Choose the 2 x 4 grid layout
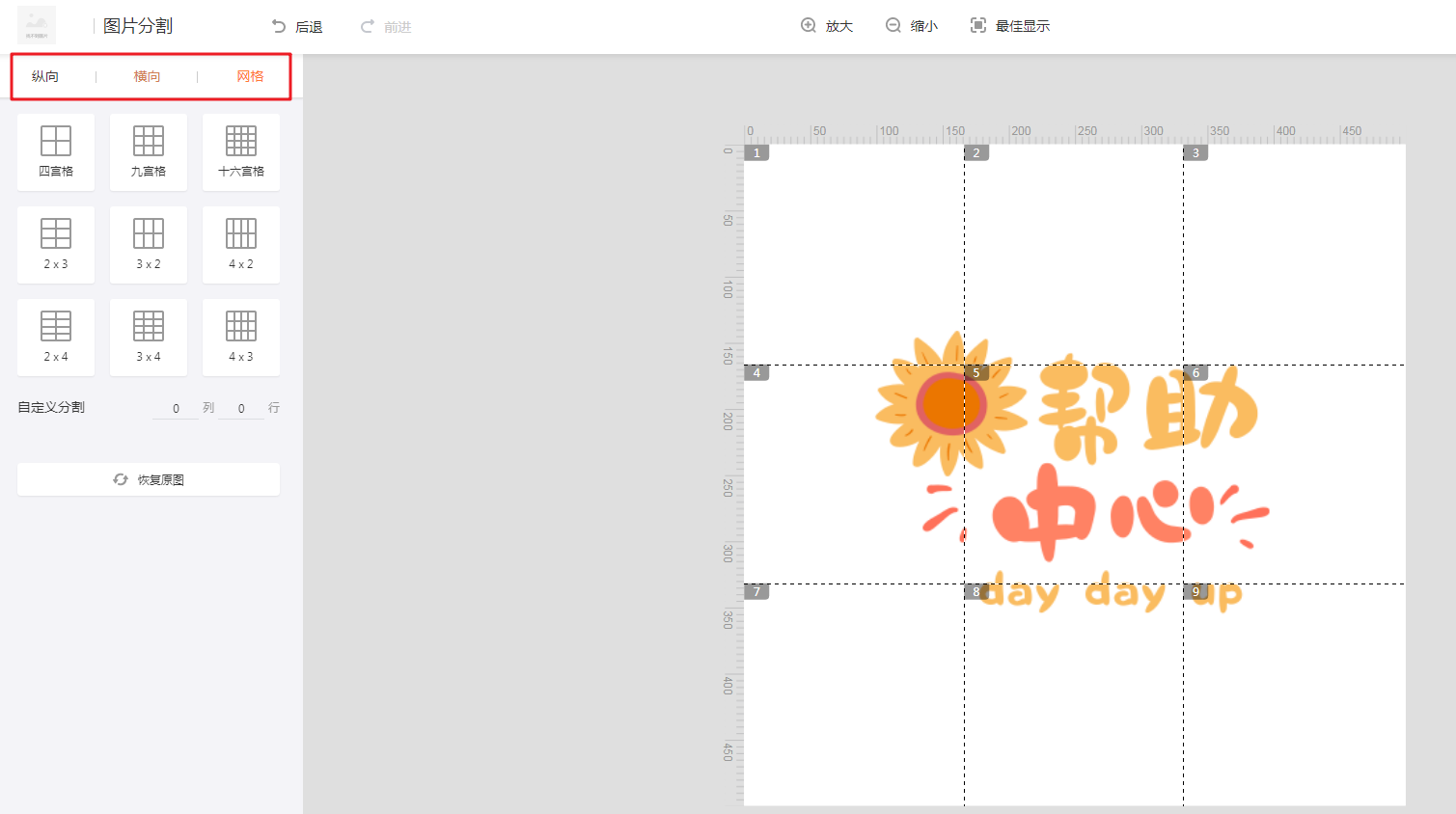Screen dimensions: 1456x814 tap(56, 338)
